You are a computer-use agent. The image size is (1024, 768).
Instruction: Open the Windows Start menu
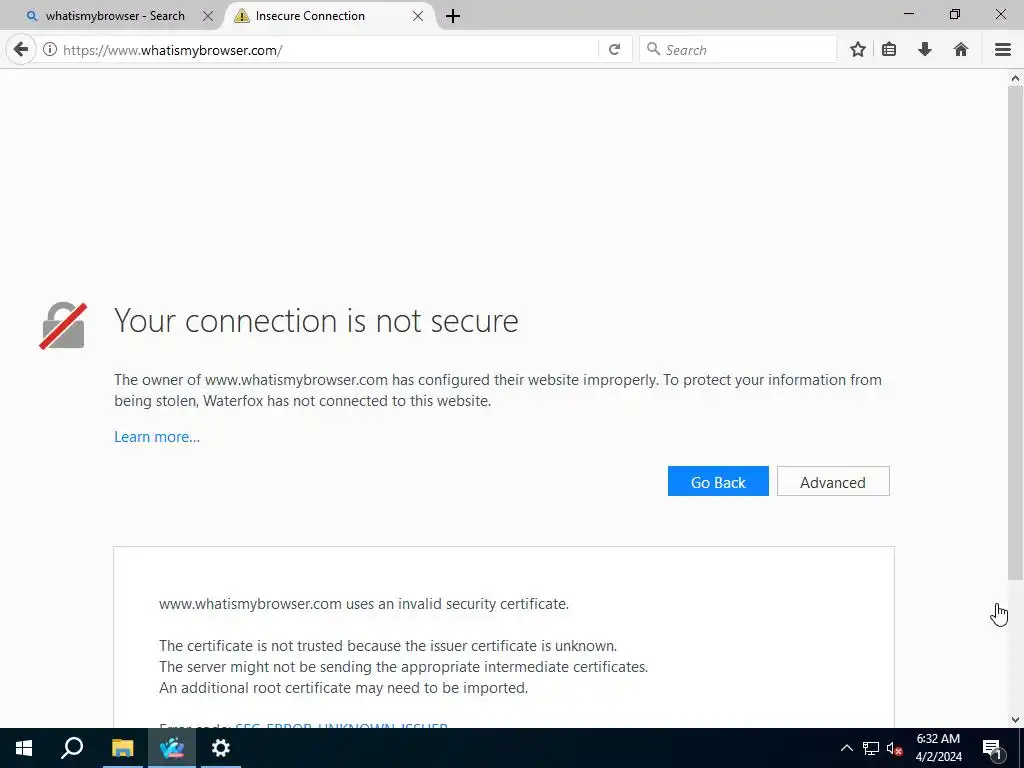pos(24,748)
